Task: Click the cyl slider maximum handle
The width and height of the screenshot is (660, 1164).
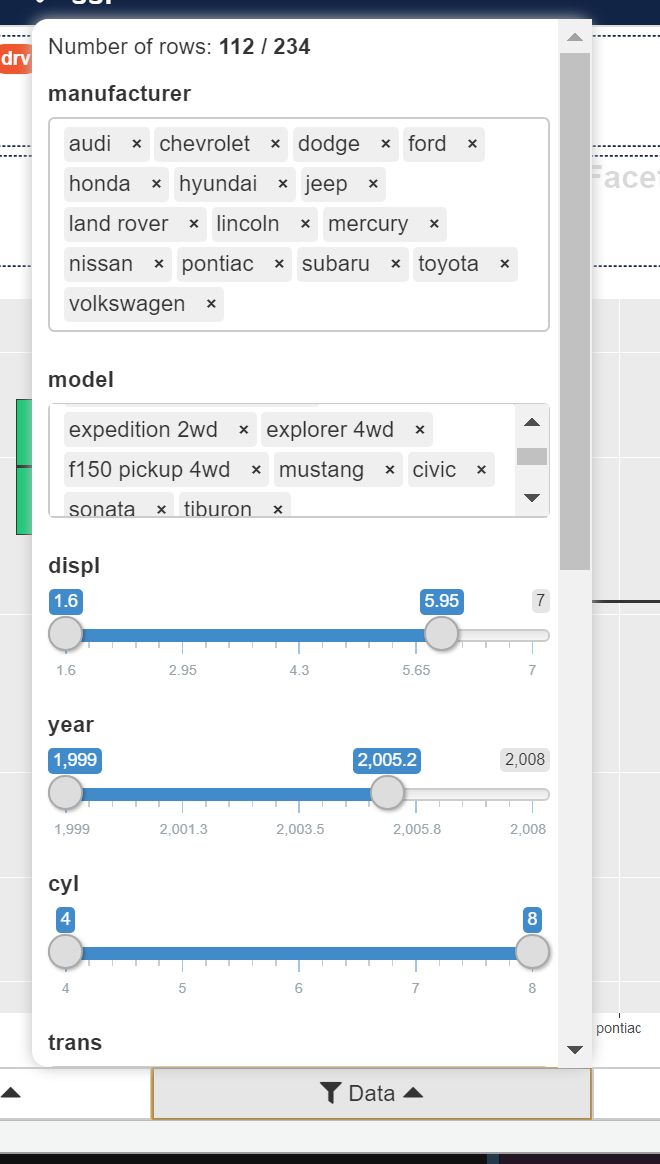Action: pos(532,952)
